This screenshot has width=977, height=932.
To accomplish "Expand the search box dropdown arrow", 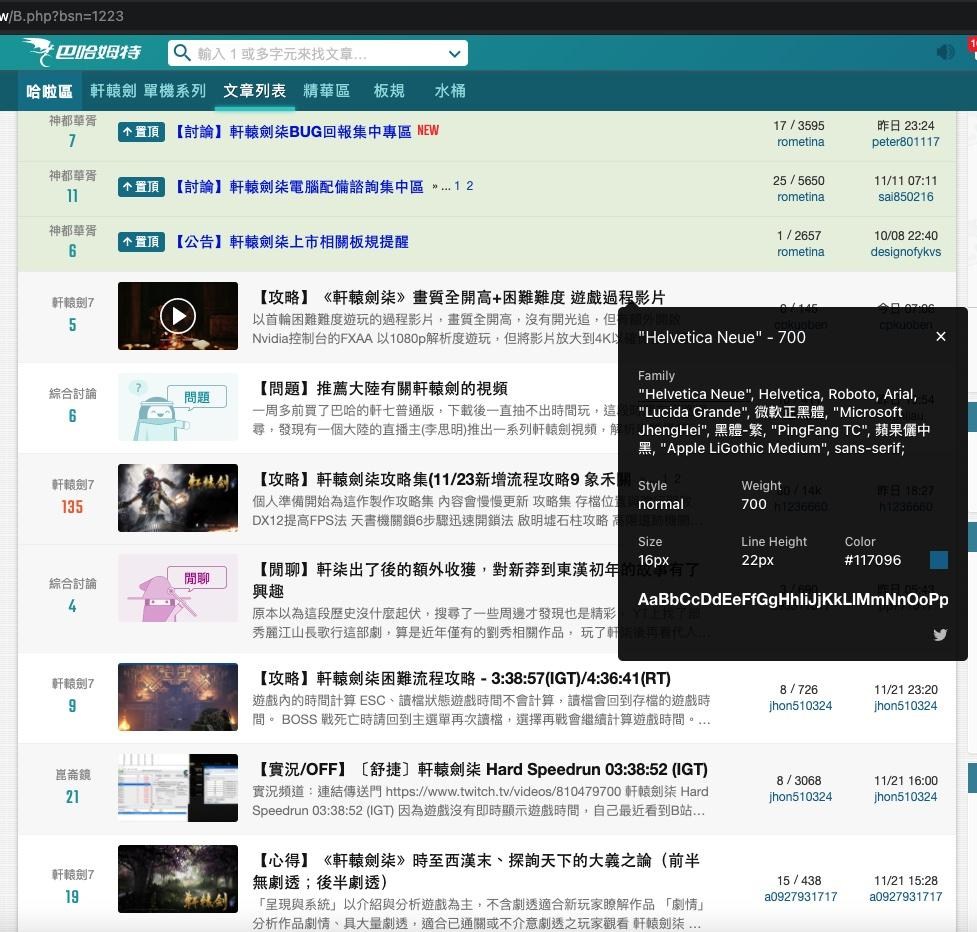I will click(454, 53).
